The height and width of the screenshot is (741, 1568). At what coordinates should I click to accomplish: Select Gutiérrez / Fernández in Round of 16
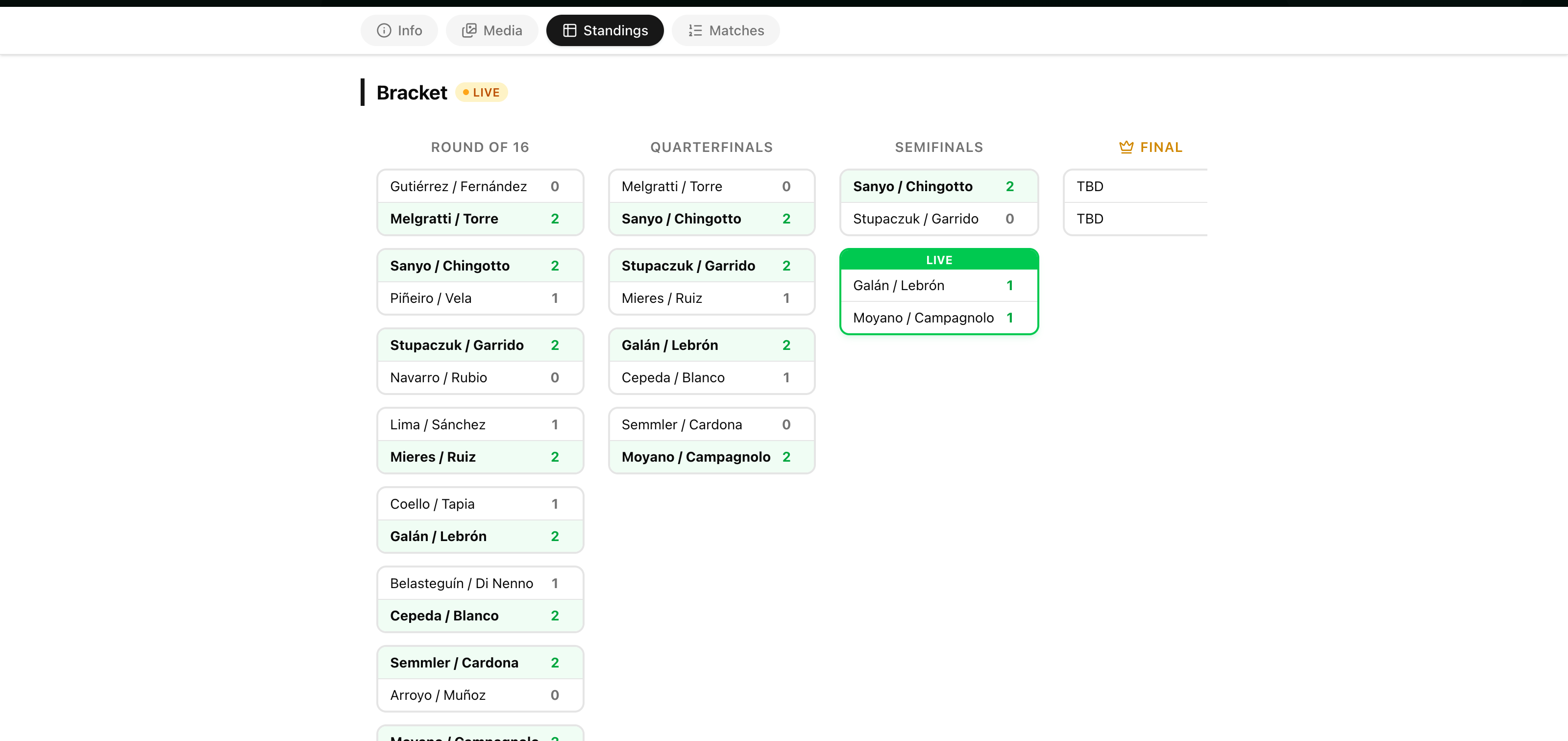[x=480, y=186]
